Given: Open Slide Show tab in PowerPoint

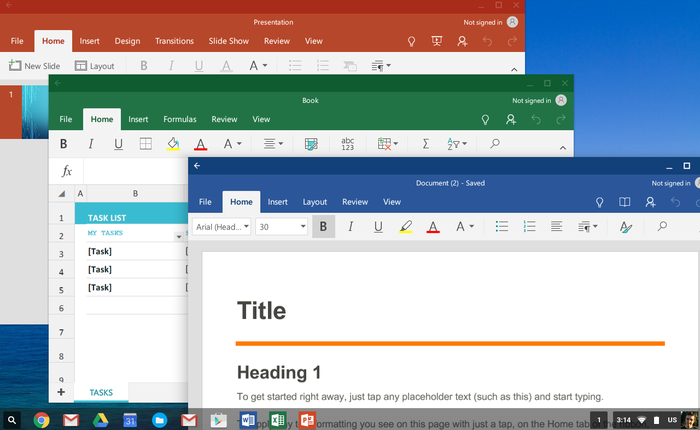Looking at the screenshot, I should click(x=229, y=41).
